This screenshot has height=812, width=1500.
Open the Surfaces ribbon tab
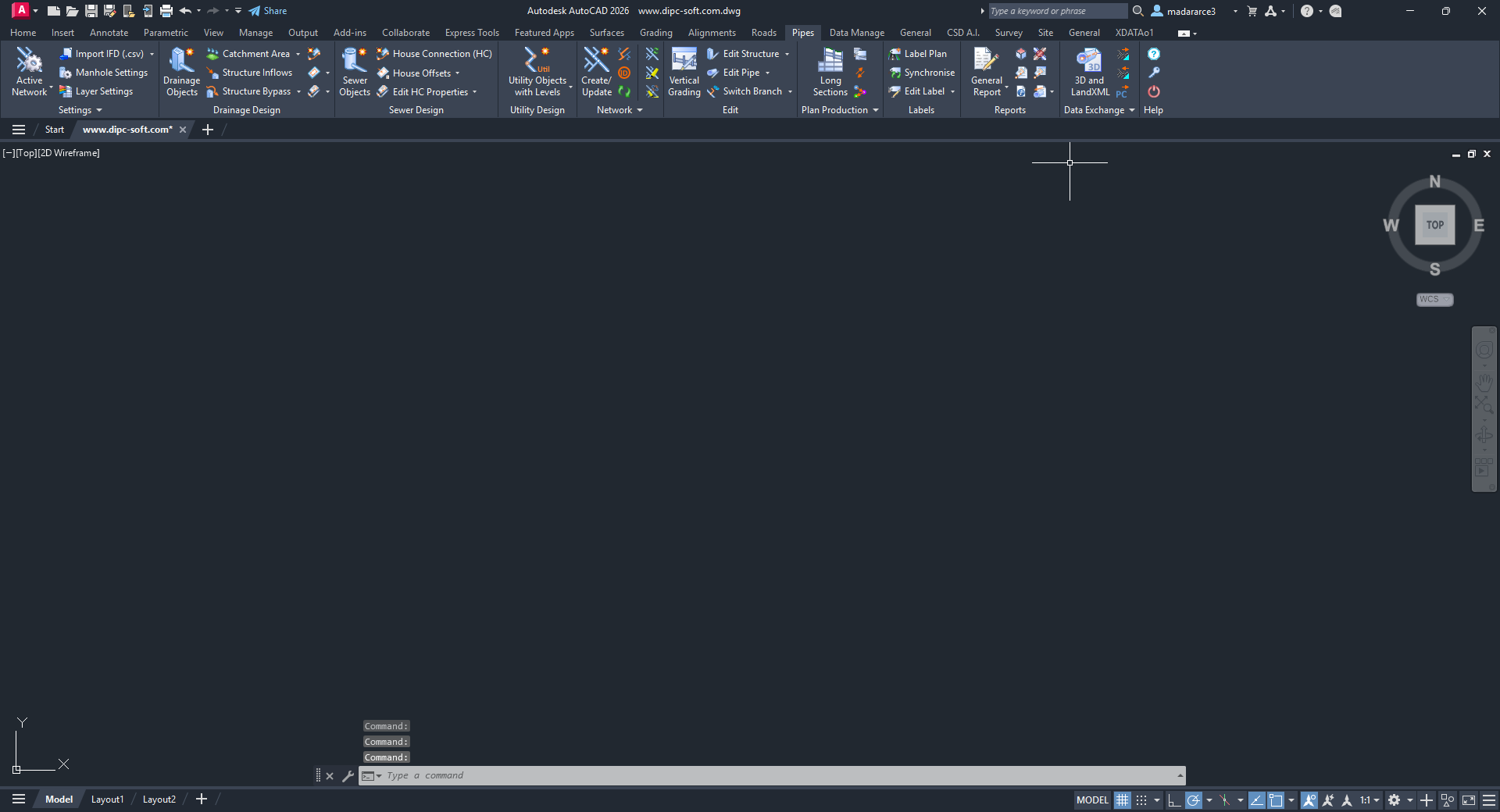[606, 33]
